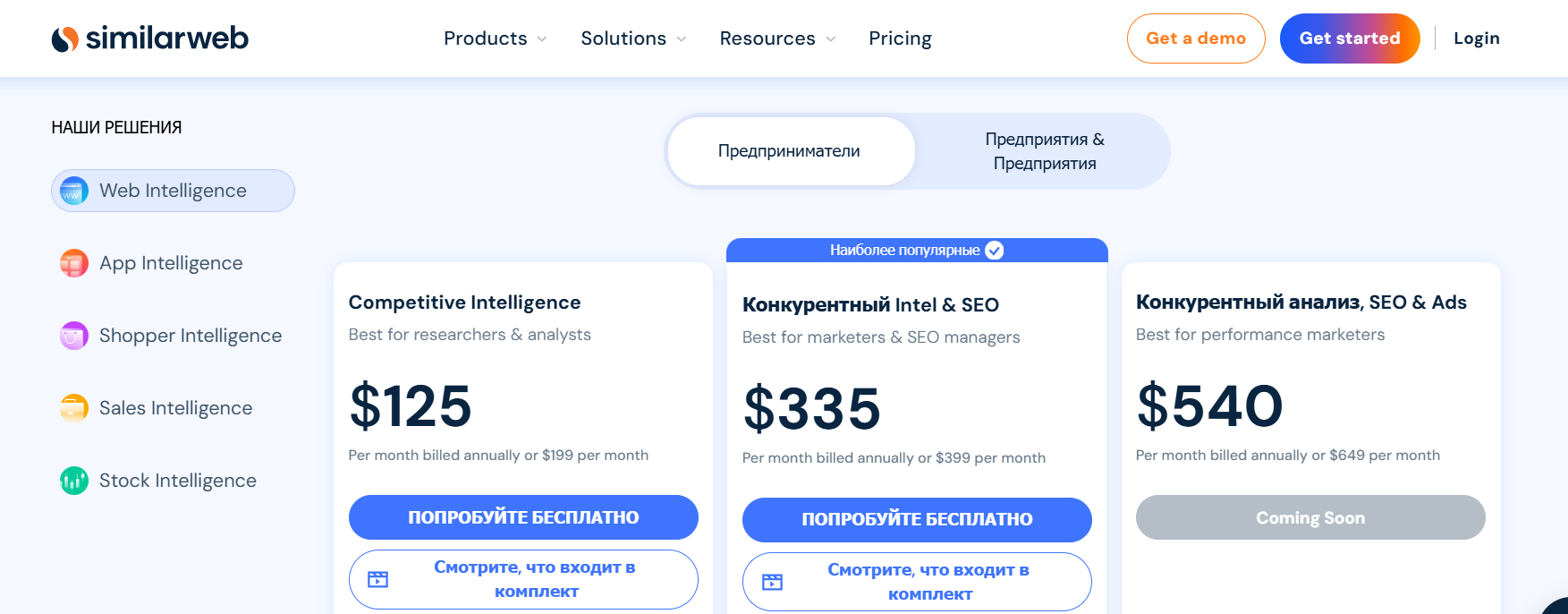The height and width of the screenshot is (614, 1568).
Task: Click the Stock Intelligence chart icon
Action: pos(74,481)
